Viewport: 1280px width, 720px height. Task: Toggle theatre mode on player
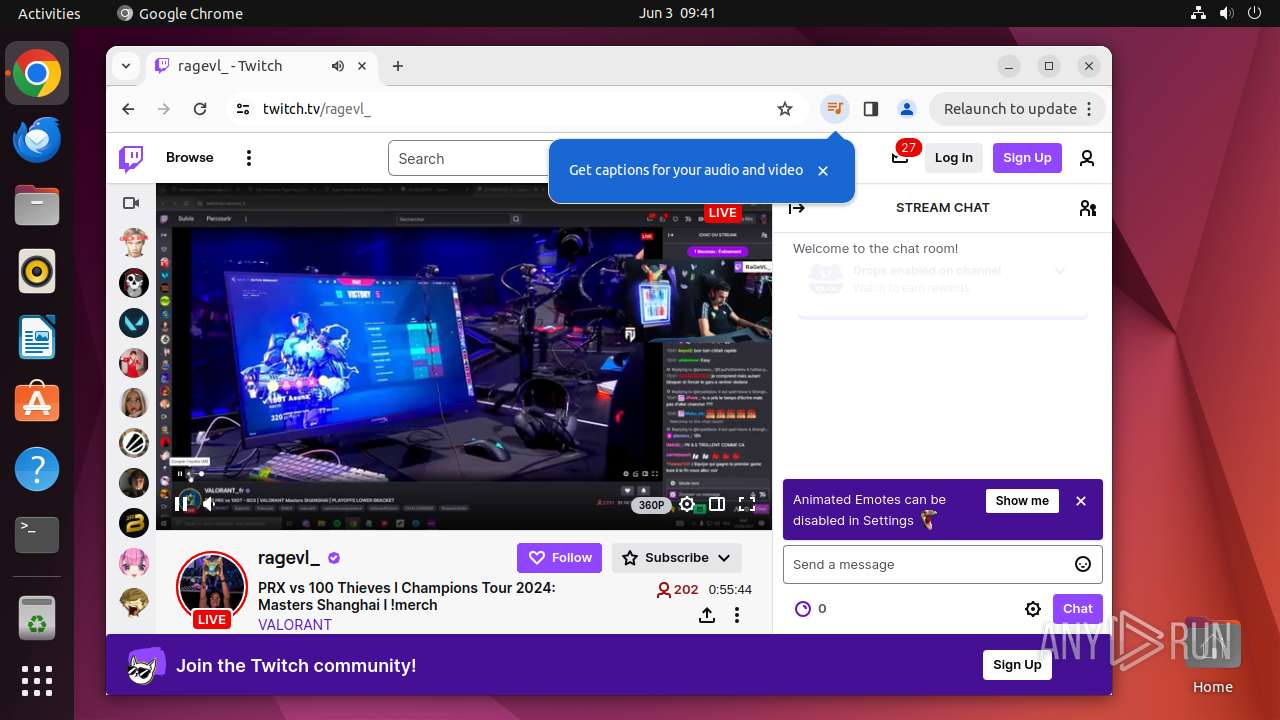click(717, 504)
